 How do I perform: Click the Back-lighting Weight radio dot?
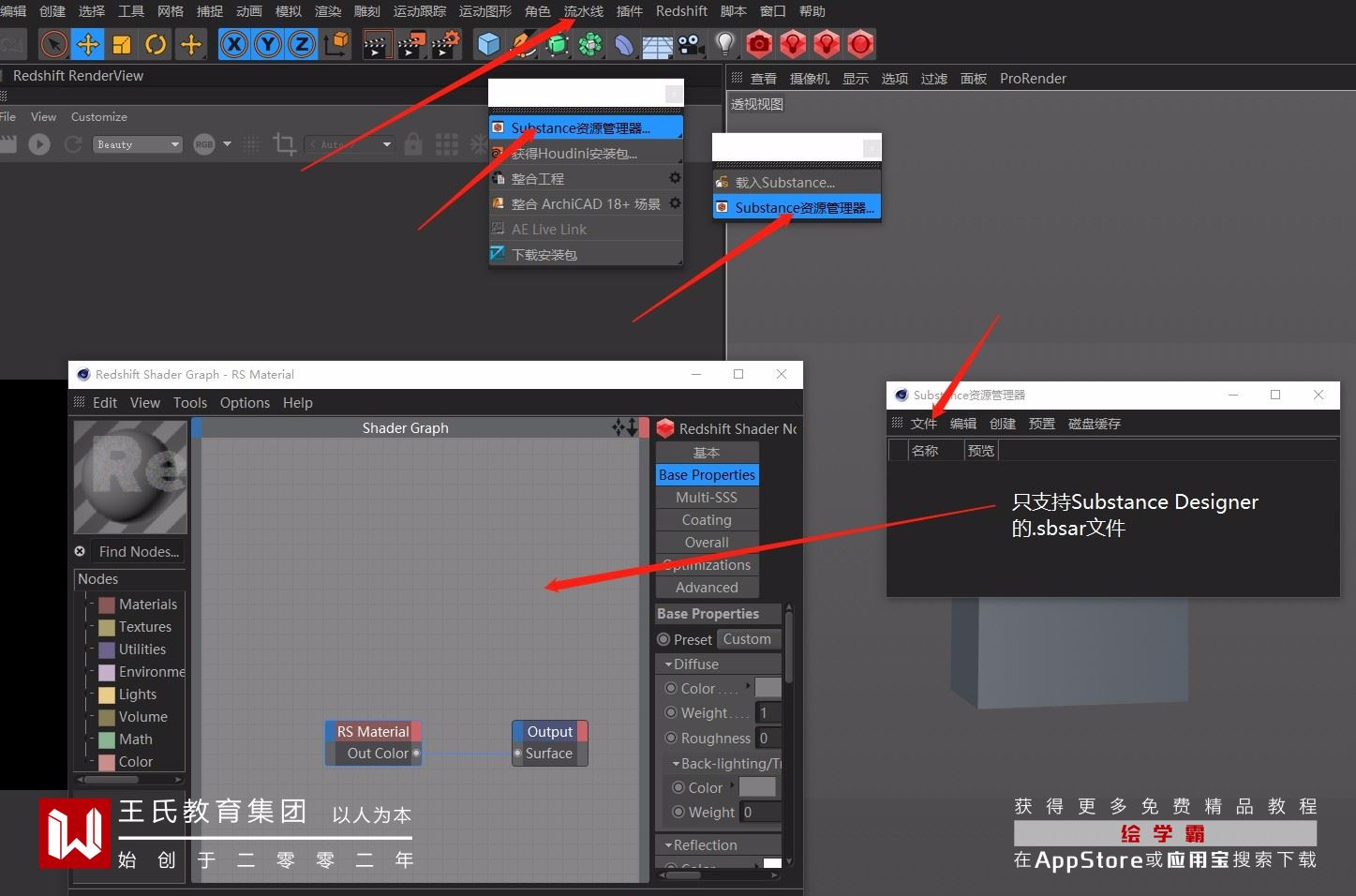tap(678, 812)
